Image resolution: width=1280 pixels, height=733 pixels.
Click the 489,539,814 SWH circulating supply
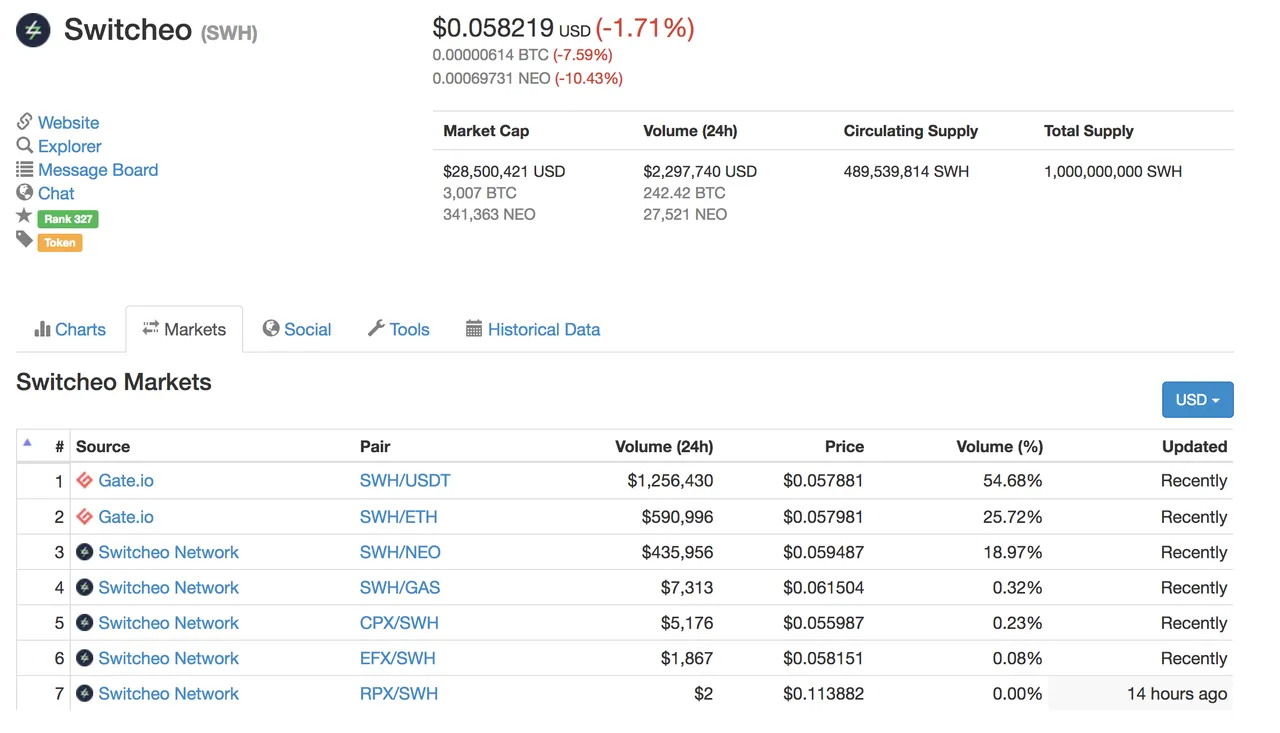[x=906, y=171]
